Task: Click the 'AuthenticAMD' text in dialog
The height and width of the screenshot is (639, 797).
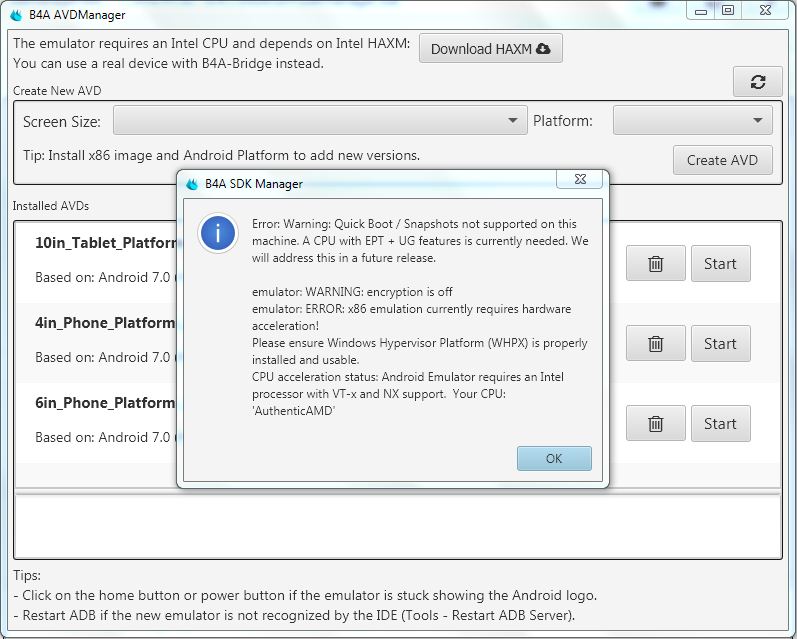Action: [x=294, y=411]
